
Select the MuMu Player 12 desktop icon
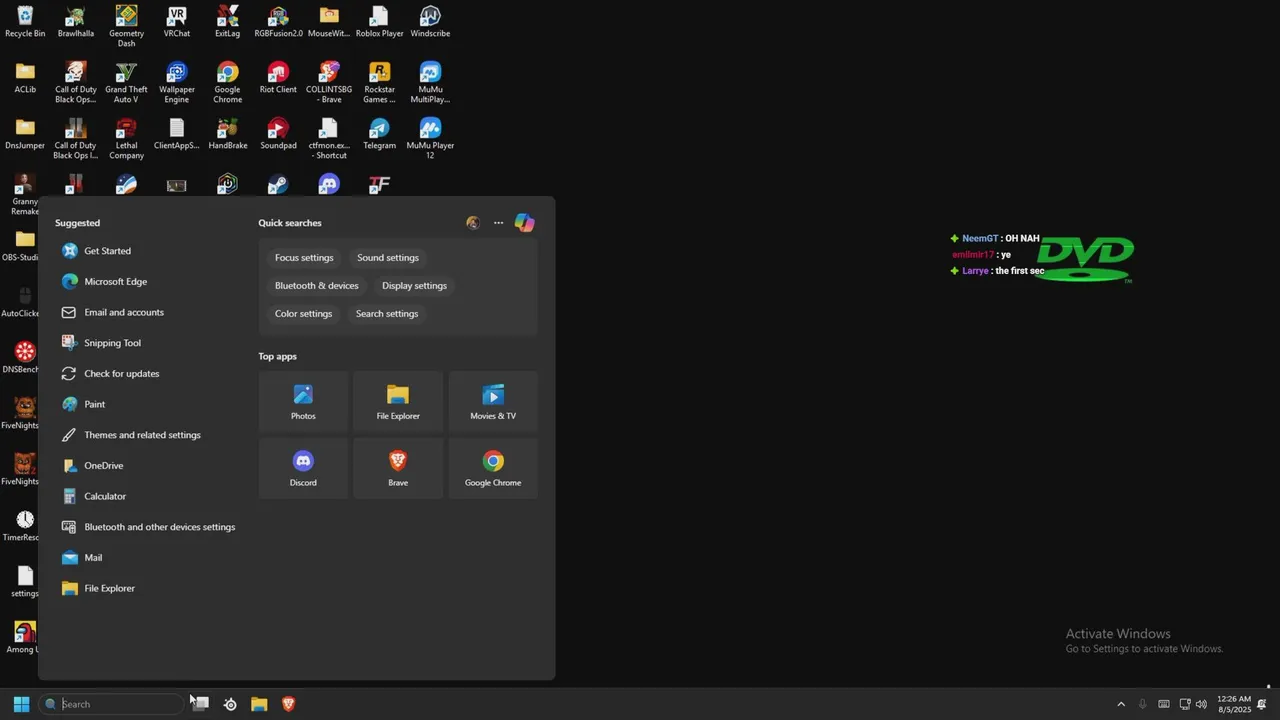[x=430, y=138]
